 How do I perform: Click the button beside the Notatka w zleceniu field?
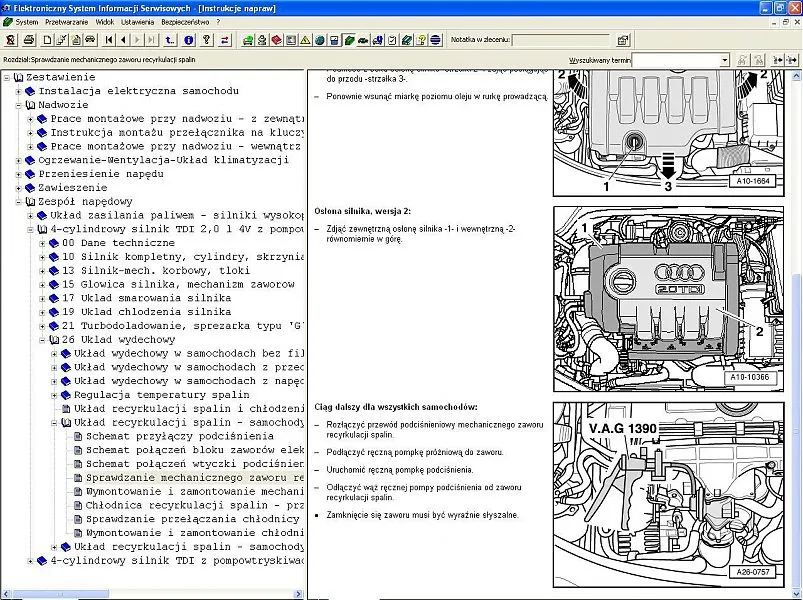point(623,40)
